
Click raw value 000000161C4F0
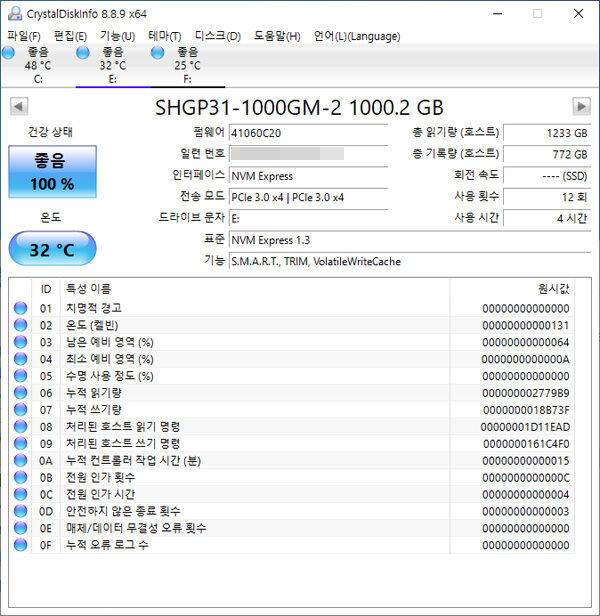tap(526, 444)
